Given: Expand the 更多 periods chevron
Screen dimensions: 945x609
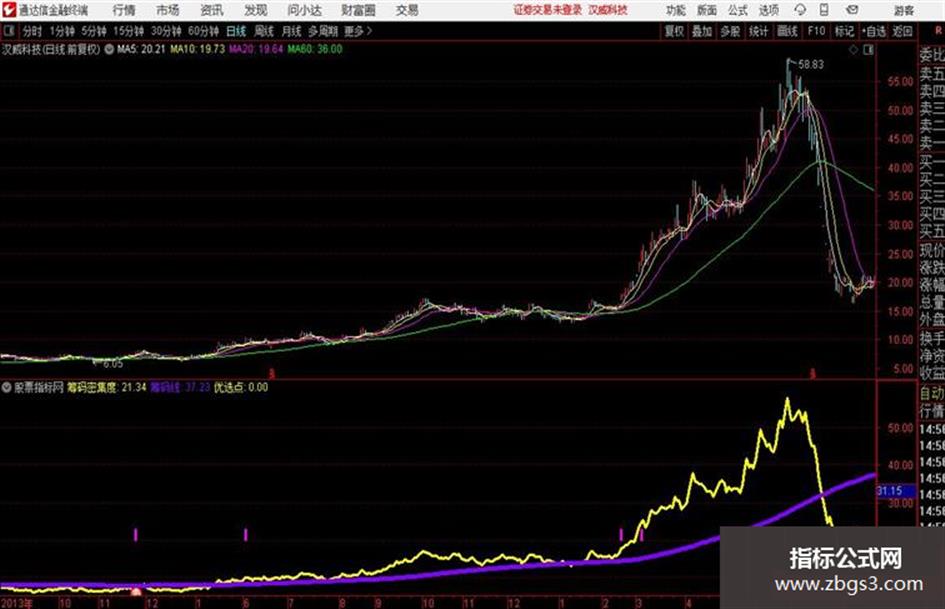Looking at the screenshot, I should (359, 31).
